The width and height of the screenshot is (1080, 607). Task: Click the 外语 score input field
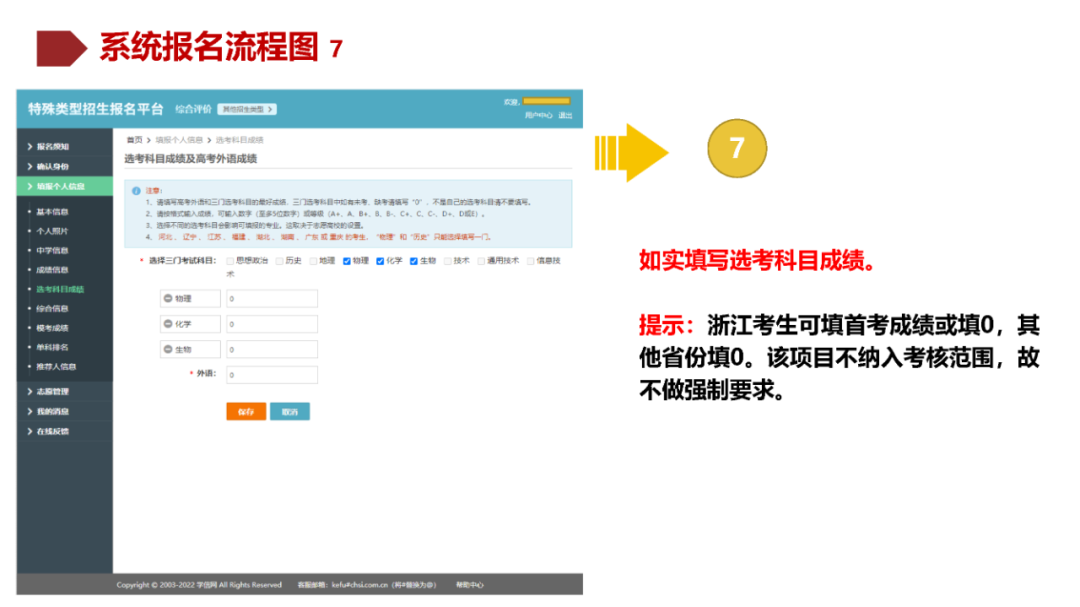pos(271,376)
